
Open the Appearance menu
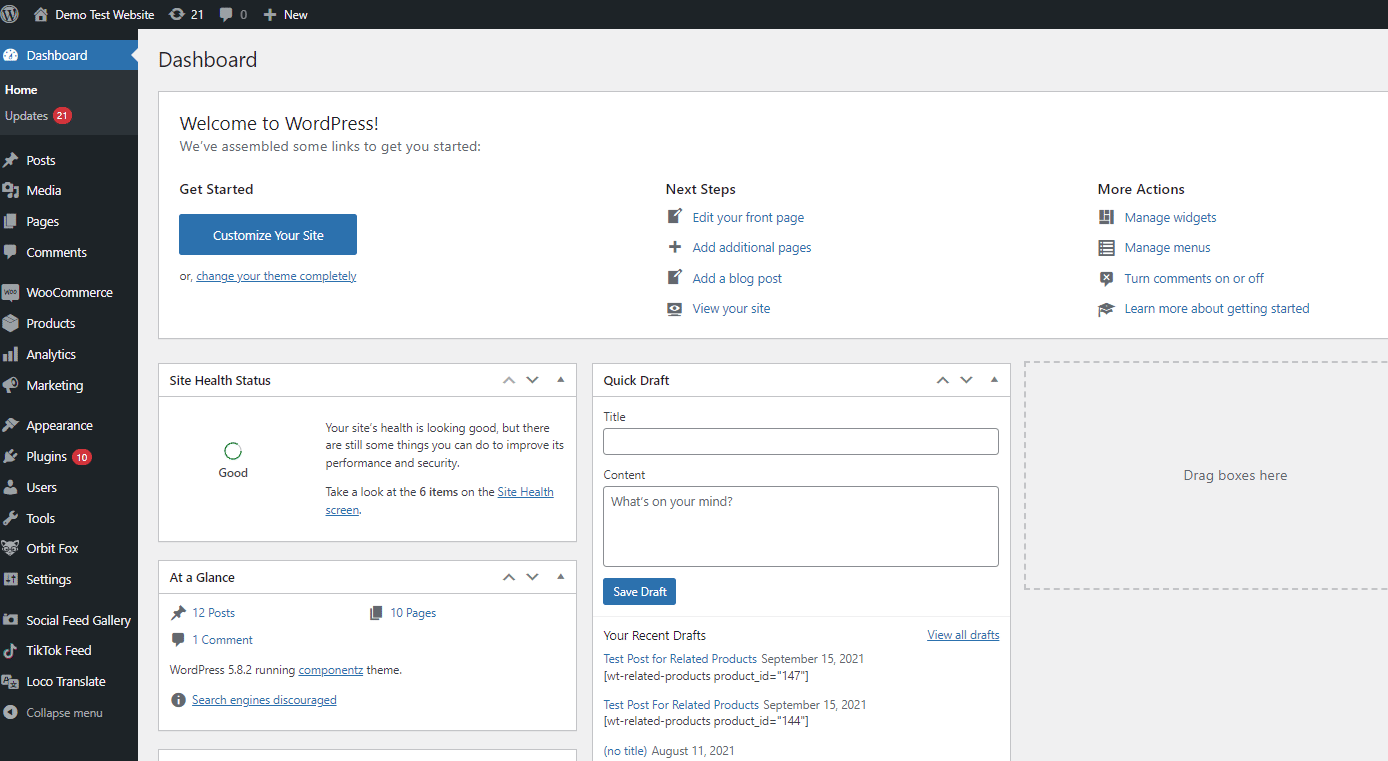click(x=69, y=425)
